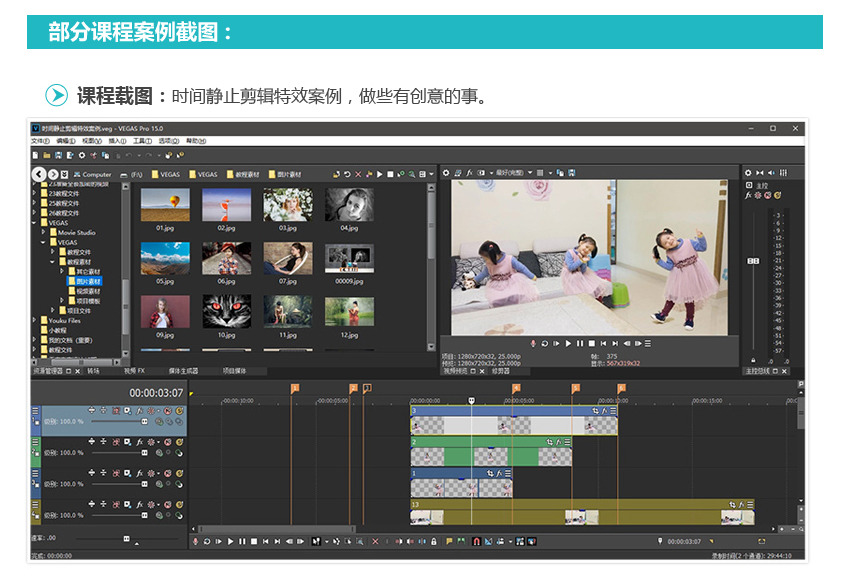Adjust the first track level slider
The height and width of the screenshot is (578, 850).
pyautogui.click(x=144, y=421)
